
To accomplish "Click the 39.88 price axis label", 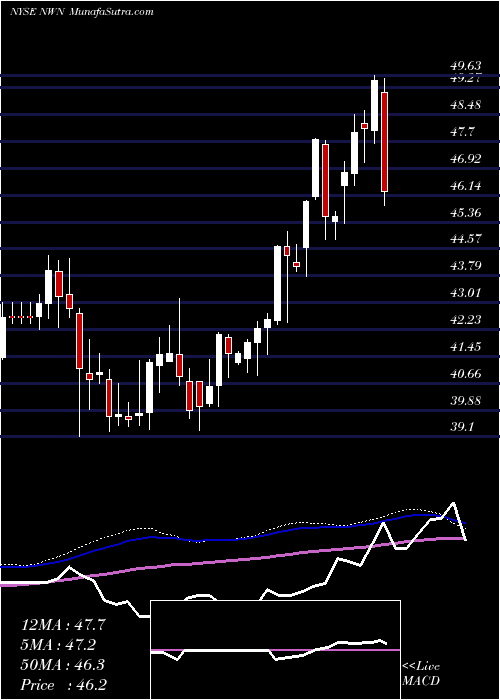I will click(465, 400).
